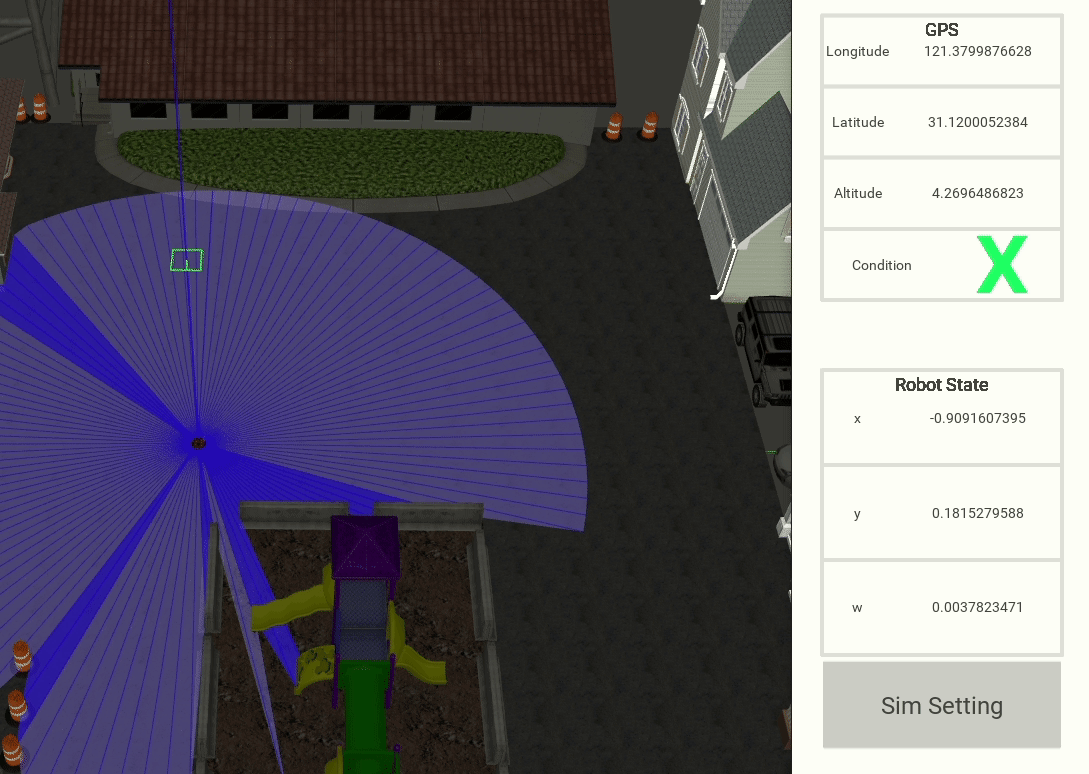1089x774 pixels.
Task: Select the Robot State y value
Action: 977,514
